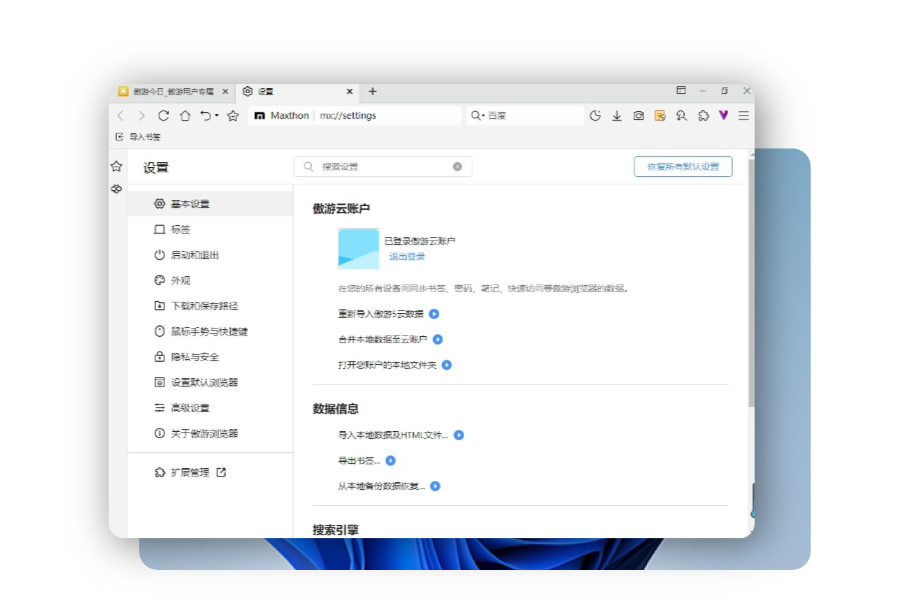This screenshot has width=900, height=600.
Task: Open the downloads icon
Action: (x=616, y=115)
